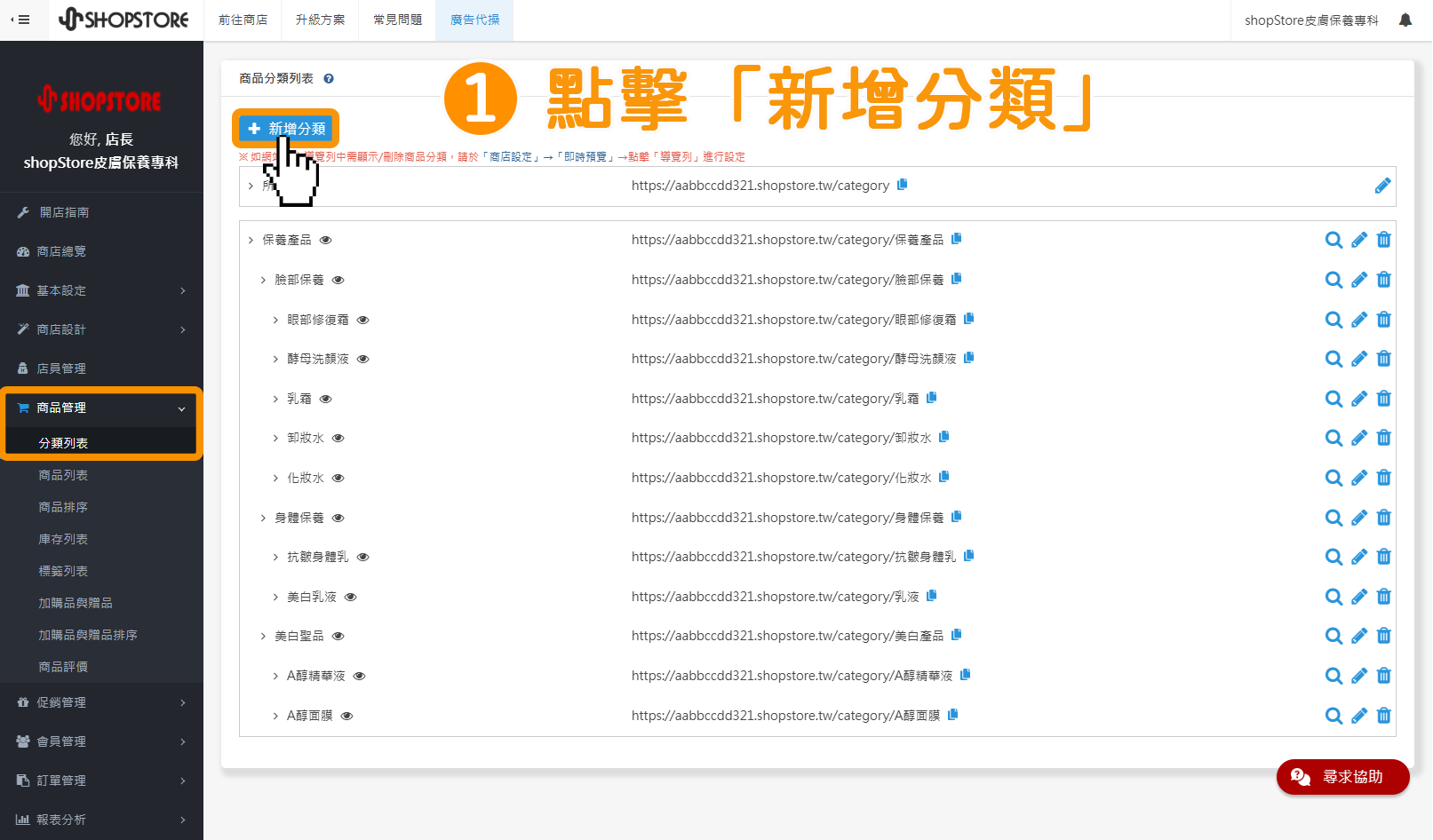Select 商品列表 in the sidebar
Viewport: 1433px width, 840px height.
[x=63, y=475]
